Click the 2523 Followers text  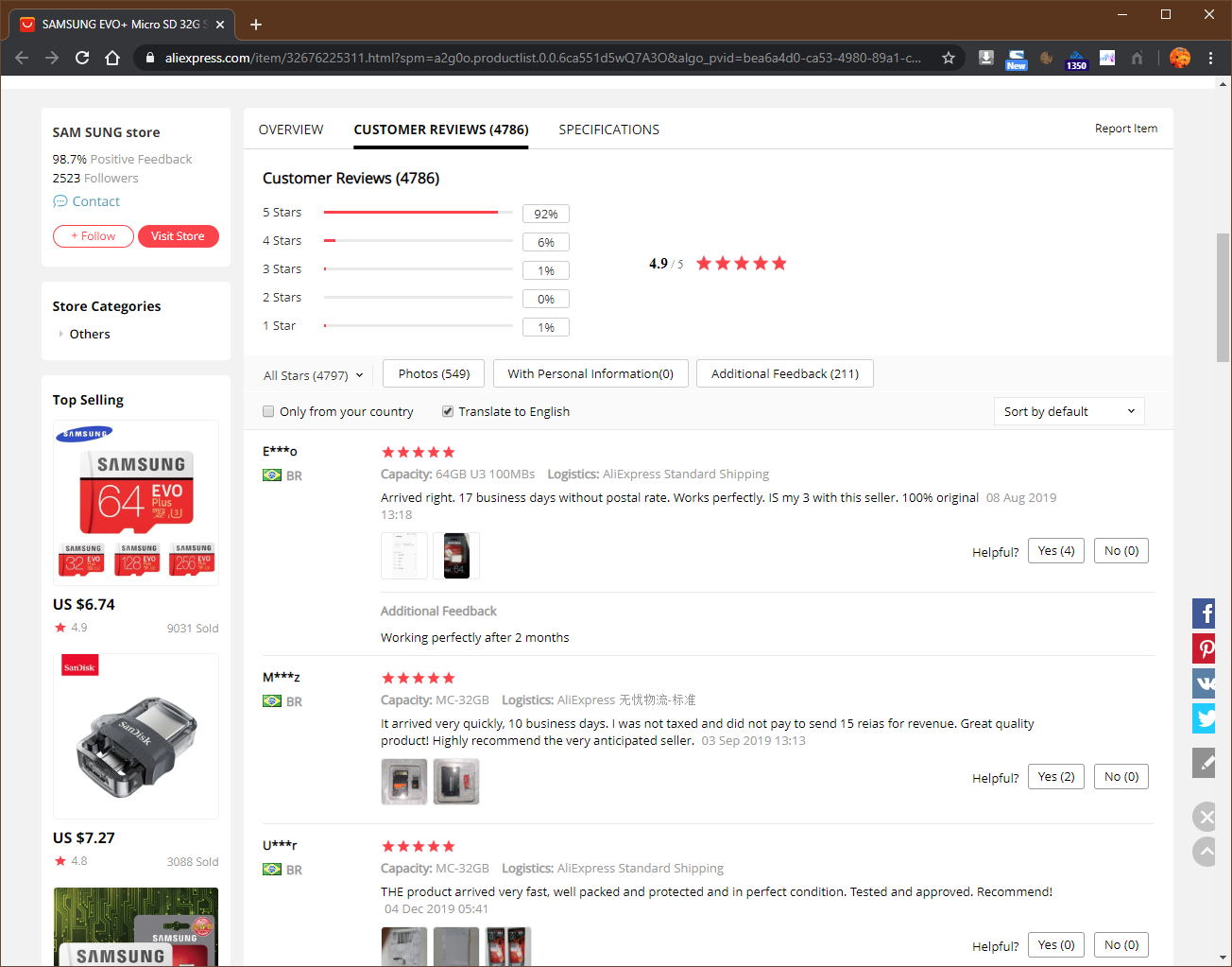click(95, 178)
